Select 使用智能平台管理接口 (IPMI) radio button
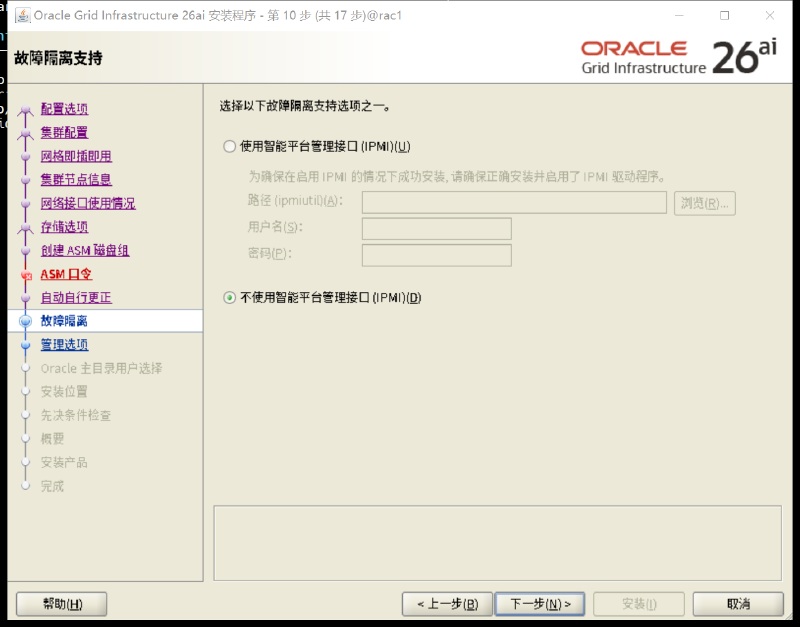 230,147
